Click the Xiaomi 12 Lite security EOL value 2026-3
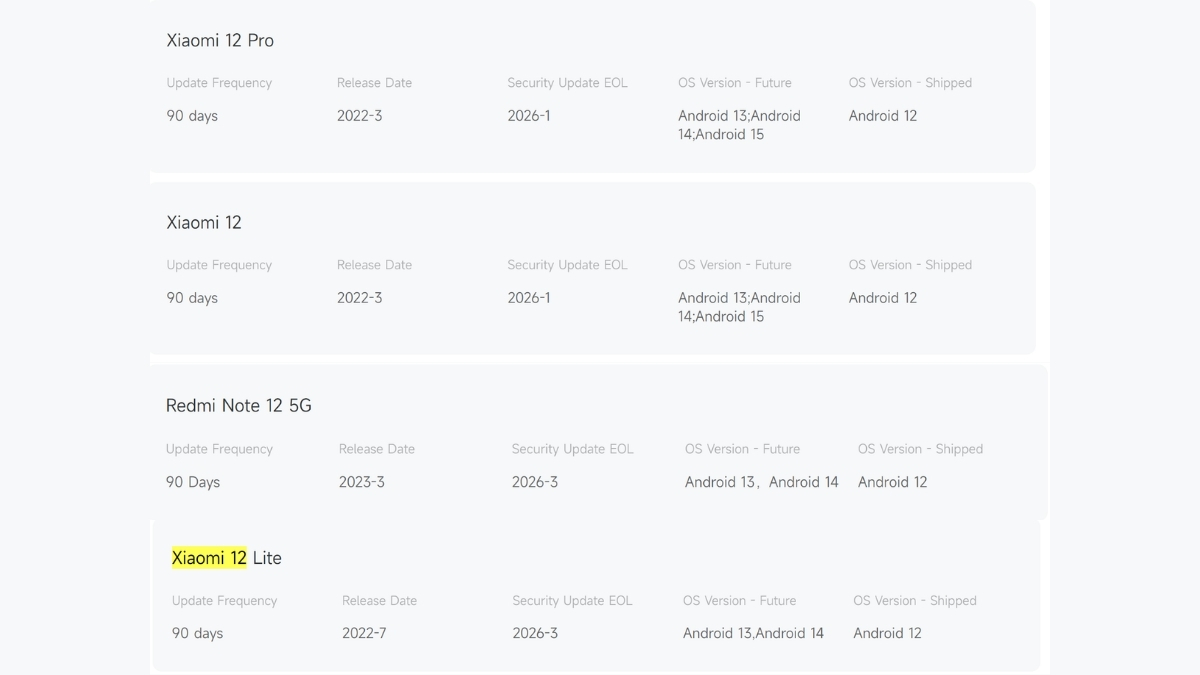 click(535, 633)
